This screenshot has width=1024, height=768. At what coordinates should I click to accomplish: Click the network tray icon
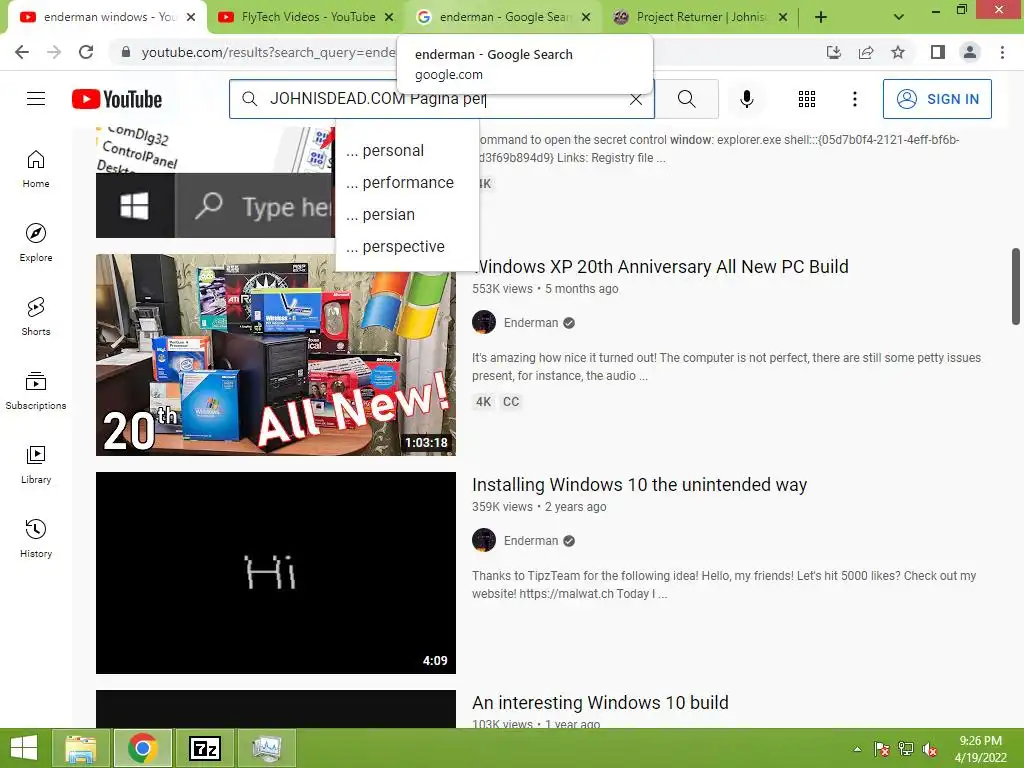pos(906,749)
